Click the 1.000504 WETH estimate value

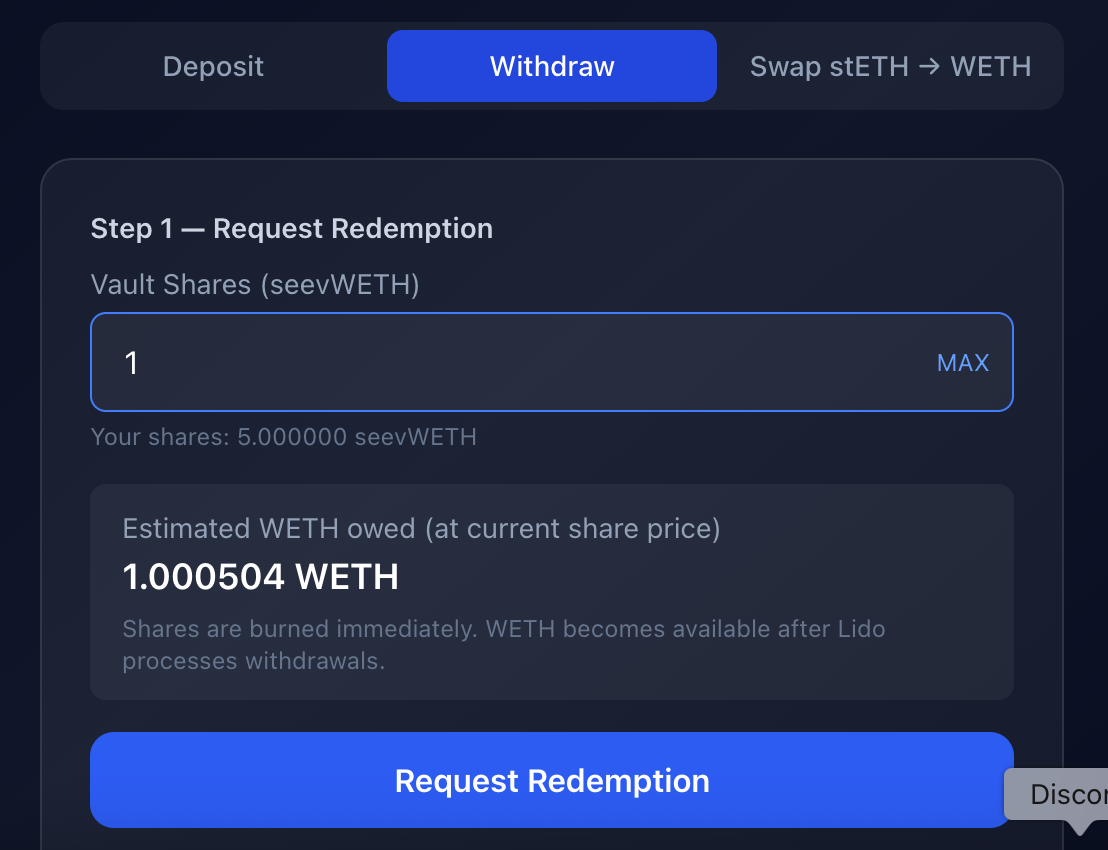(x=260, y=576)
